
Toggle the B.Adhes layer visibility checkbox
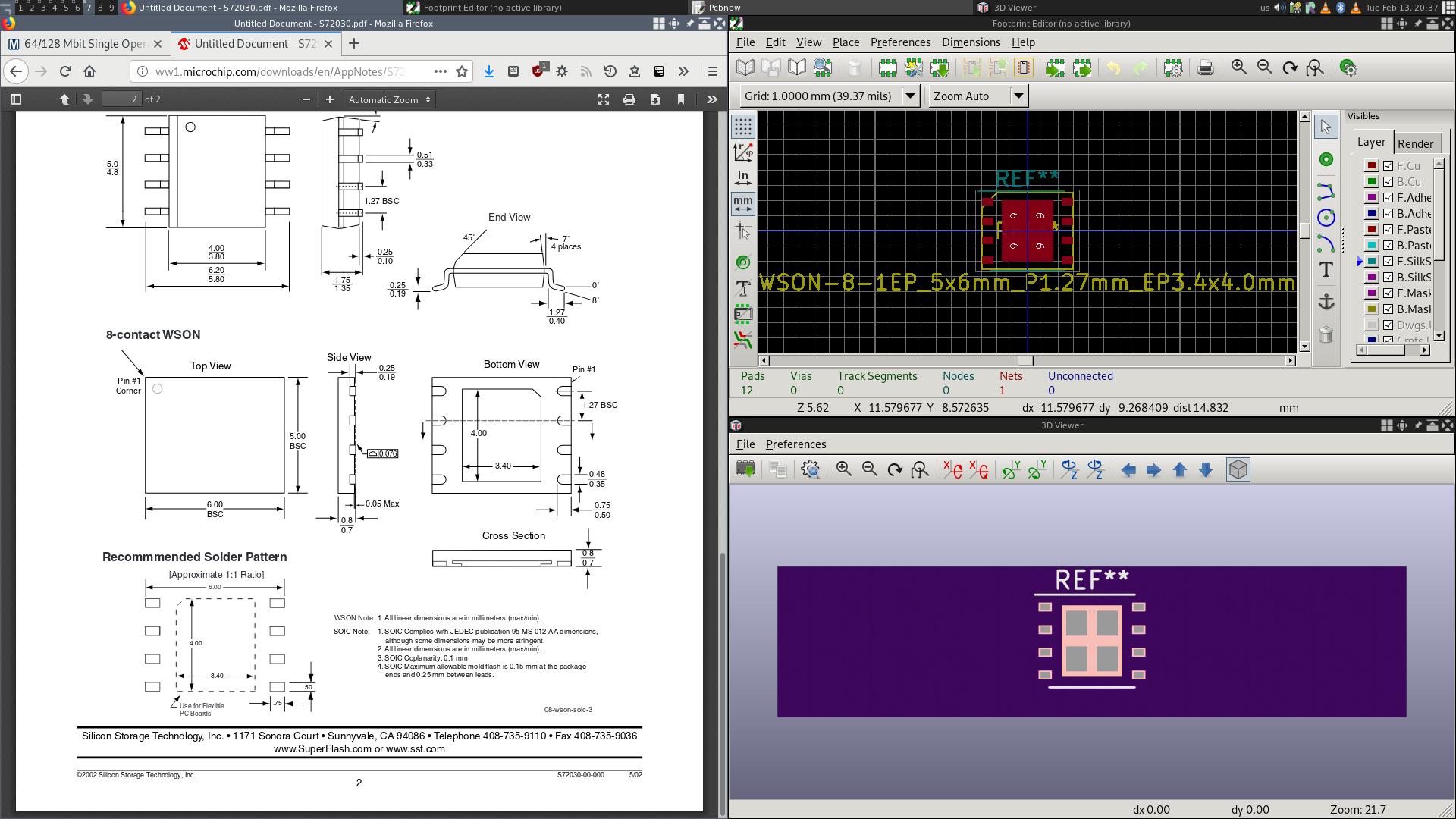(x=1388, y=214)
